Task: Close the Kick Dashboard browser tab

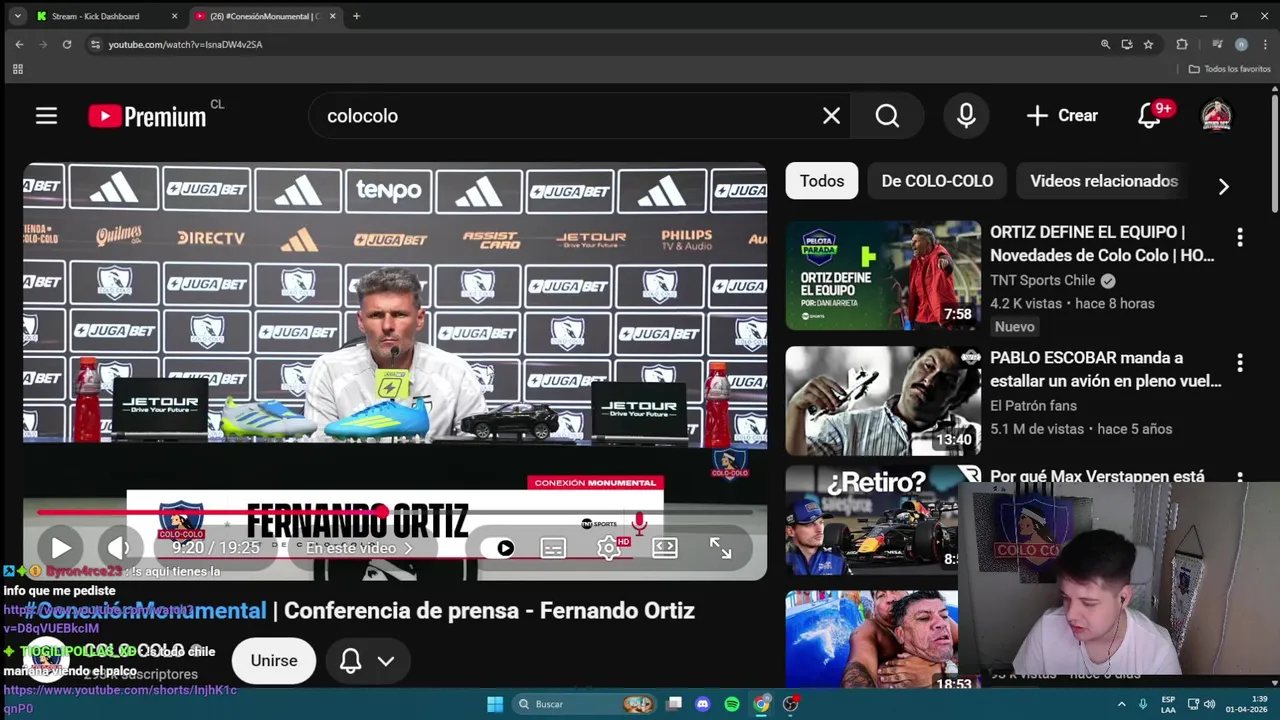Action: pos(174,16)
